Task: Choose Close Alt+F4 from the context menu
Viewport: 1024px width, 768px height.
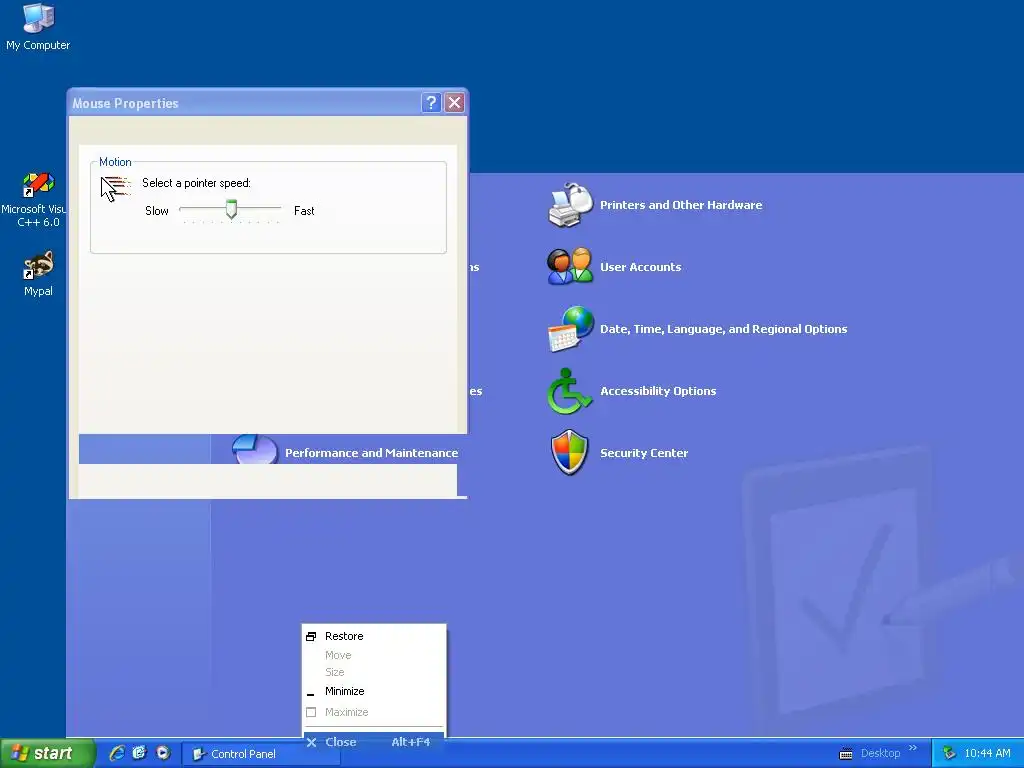Action: 374,742
